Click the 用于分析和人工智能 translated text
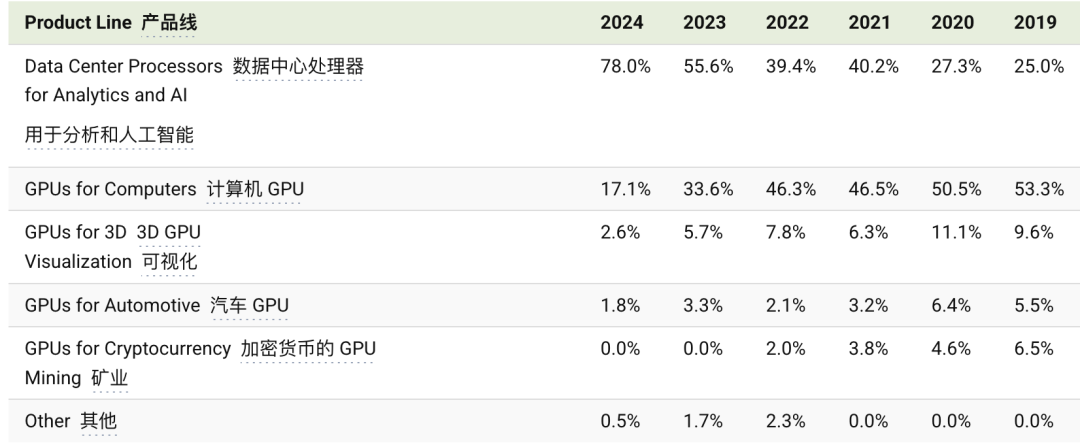This screenshot has width=1080, height=443. [109, 134]
